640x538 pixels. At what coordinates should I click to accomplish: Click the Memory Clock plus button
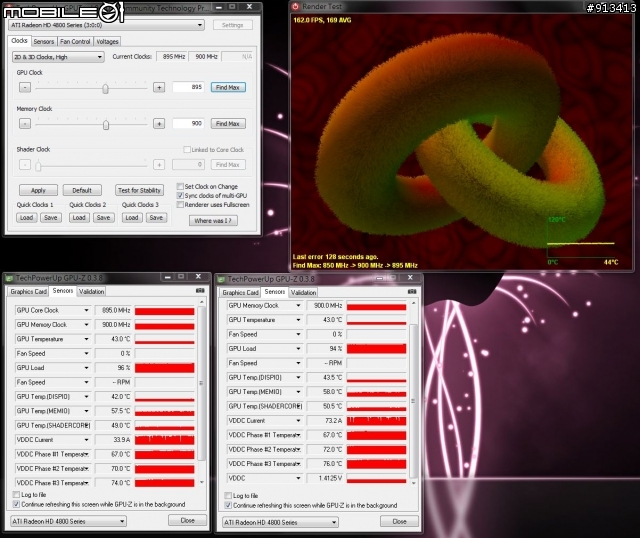pos(159,124)
